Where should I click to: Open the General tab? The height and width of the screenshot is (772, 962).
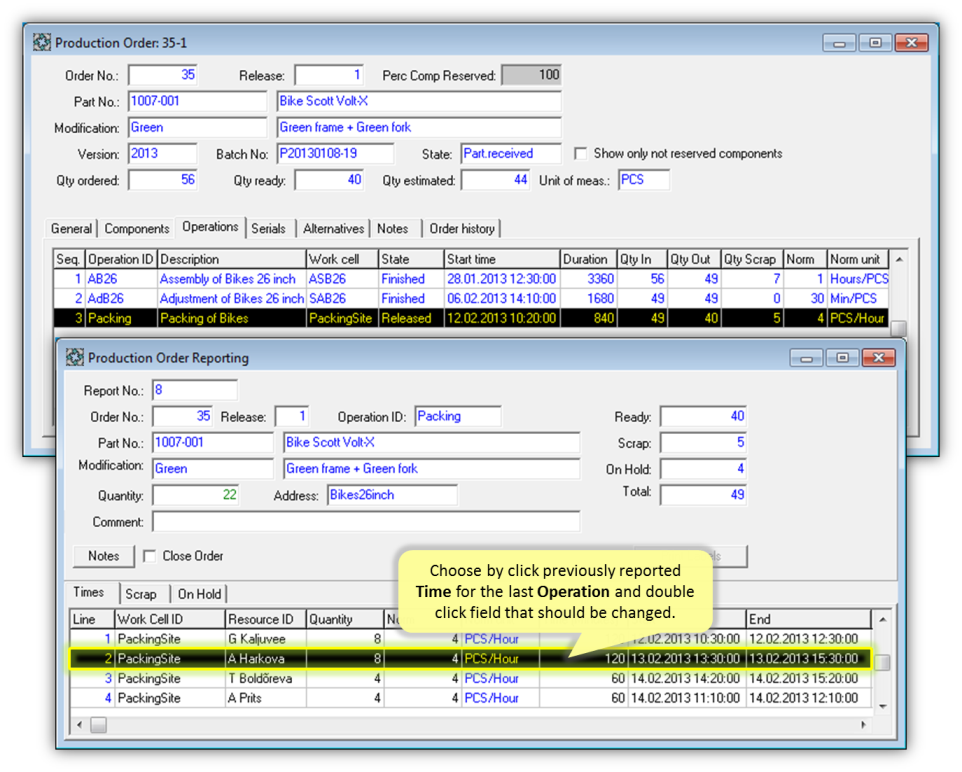click(71, 228)
